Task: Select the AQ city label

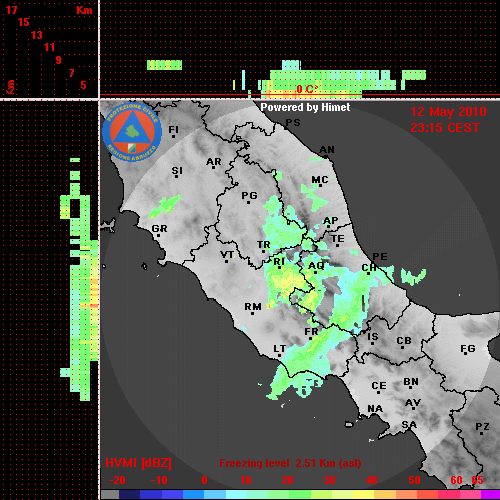Action: (x=316, y=266)
